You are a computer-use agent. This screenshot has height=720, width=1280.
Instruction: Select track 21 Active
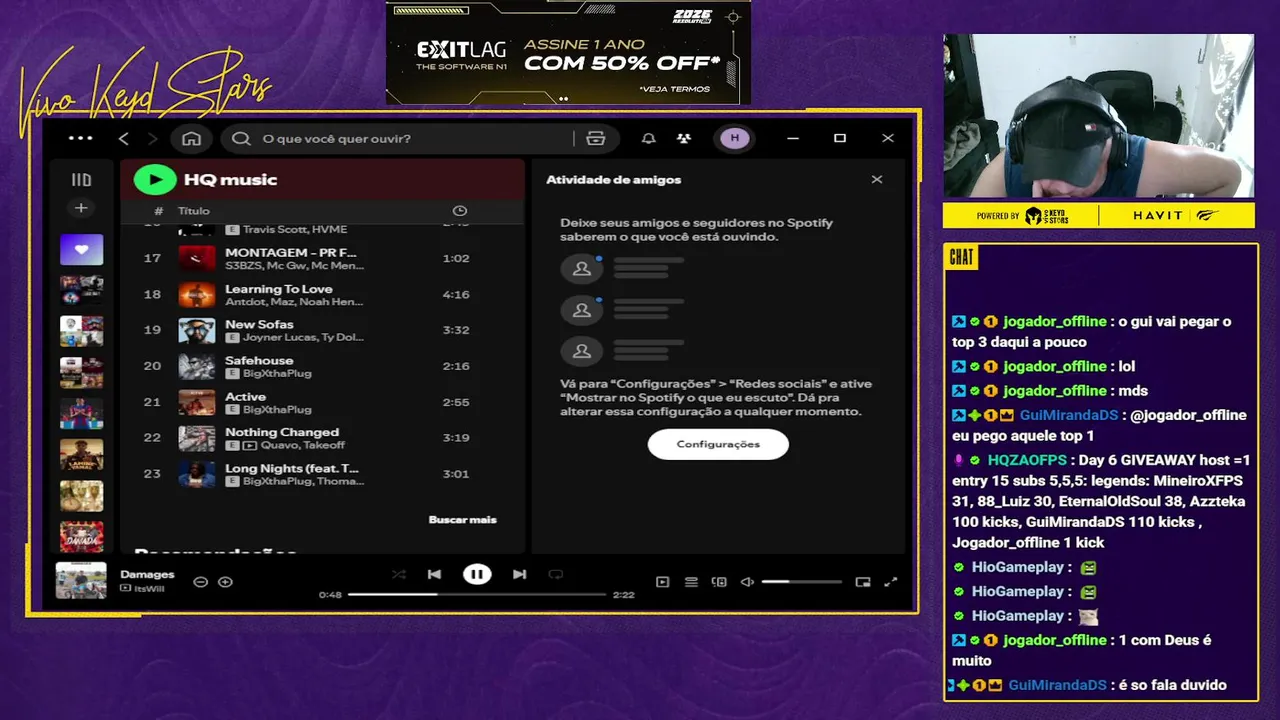pyautogui.click(x=322, y=403)
